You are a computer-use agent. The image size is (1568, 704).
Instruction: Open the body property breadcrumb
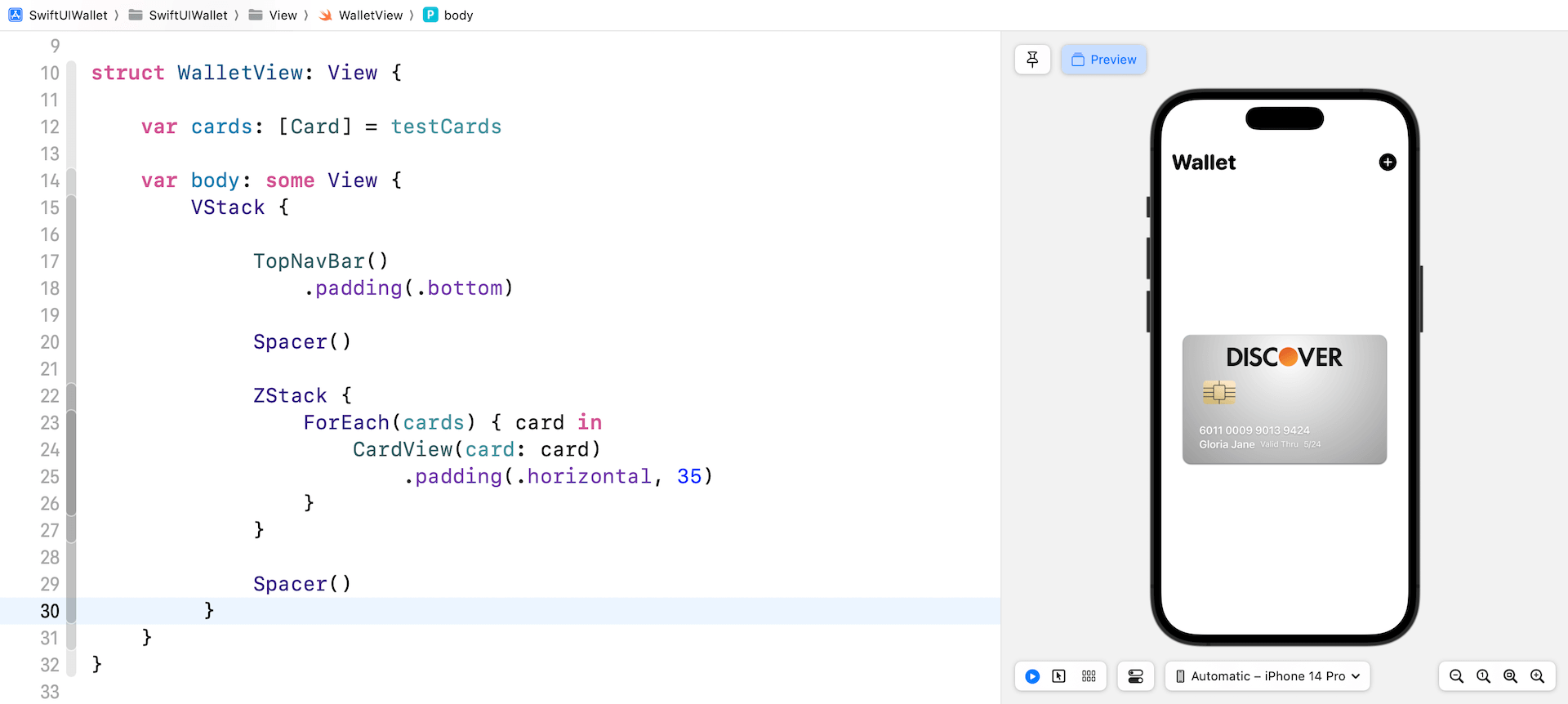click(x=458, y=15)
